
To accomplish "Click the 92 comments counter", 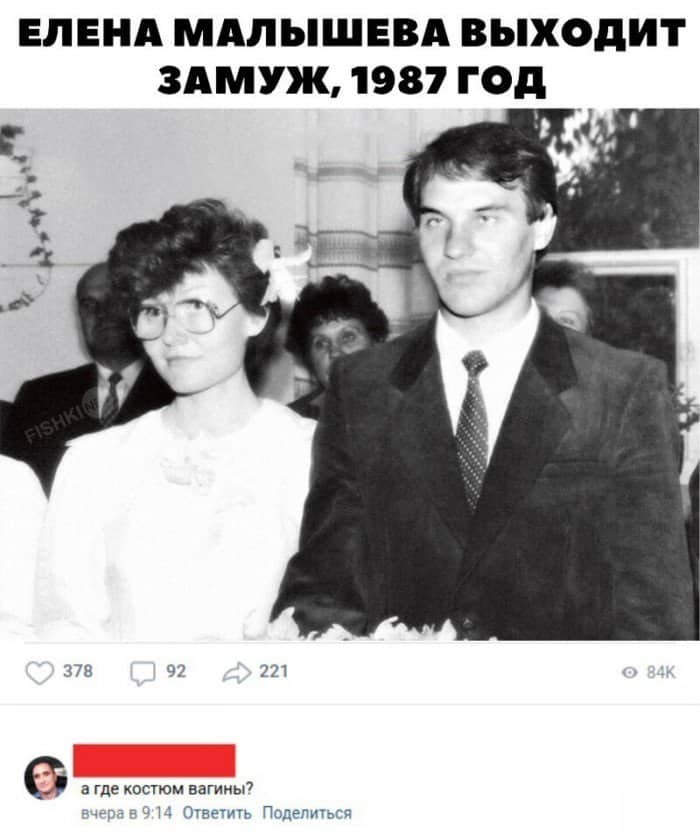I will click(176, 672).
